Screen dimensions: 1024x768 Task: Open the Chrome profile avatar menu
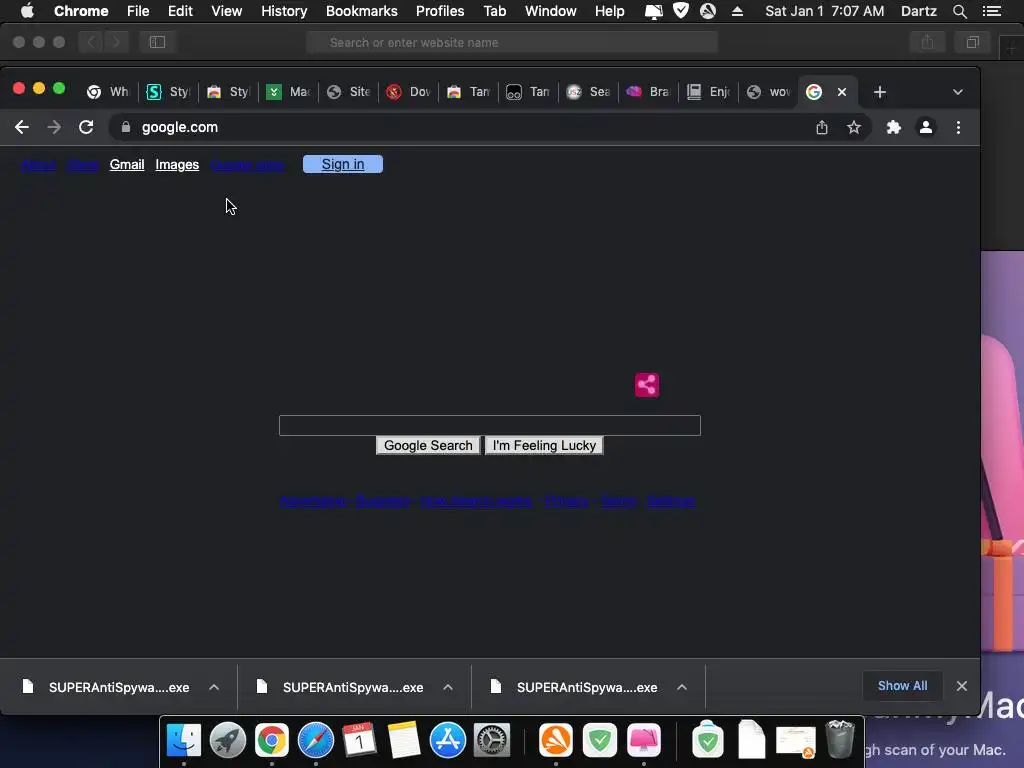(925, 127)
